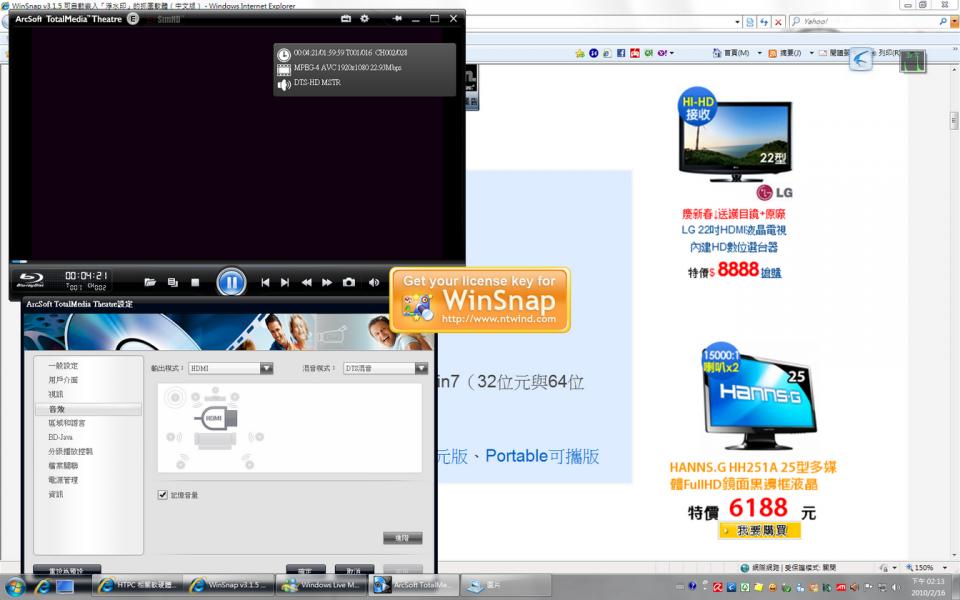Image resolution: width=960 pixels, height=600 pixels.
Task: Click the reset-to-default button in settings dialog
Action: tap(67, 570)
